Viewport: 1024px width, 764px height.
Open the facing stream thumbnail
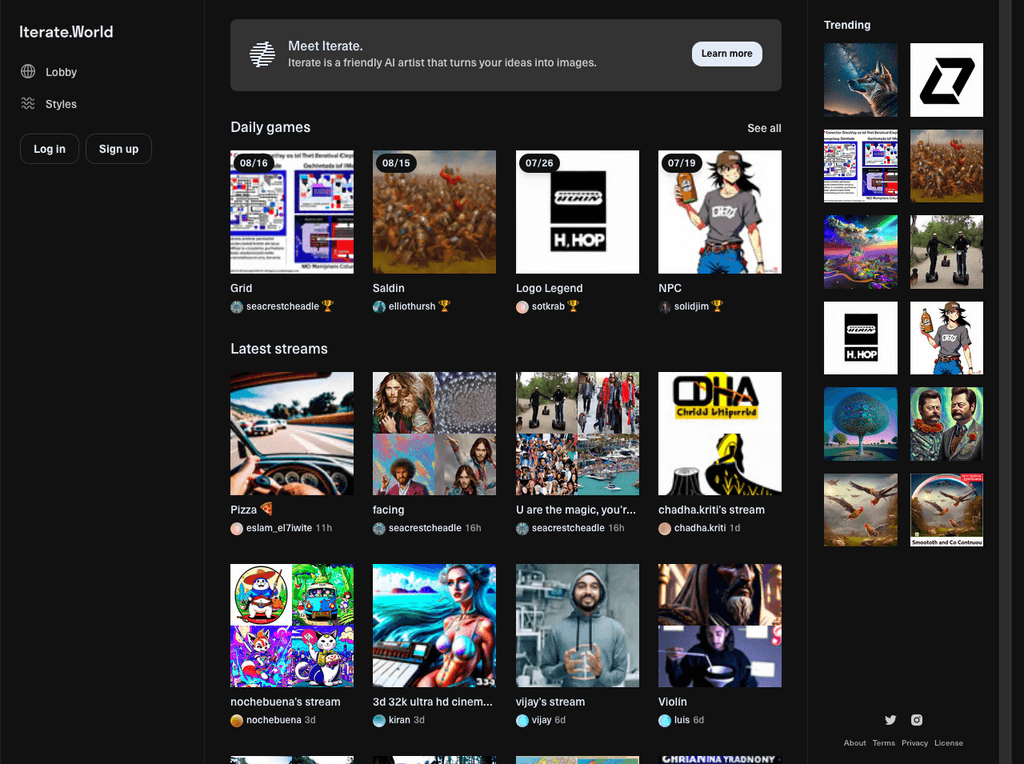coord(434,434)
